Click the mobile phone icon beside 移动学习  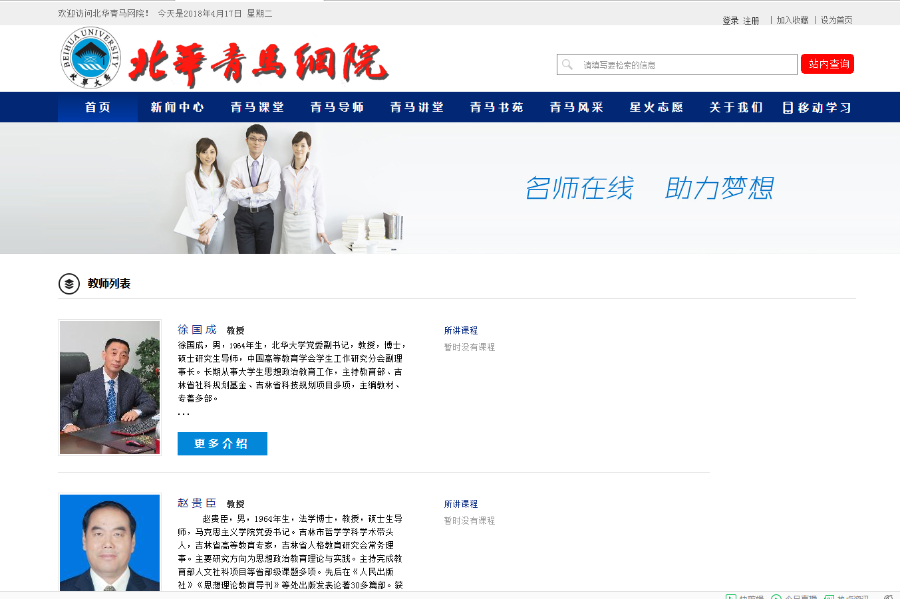point(788,107)
